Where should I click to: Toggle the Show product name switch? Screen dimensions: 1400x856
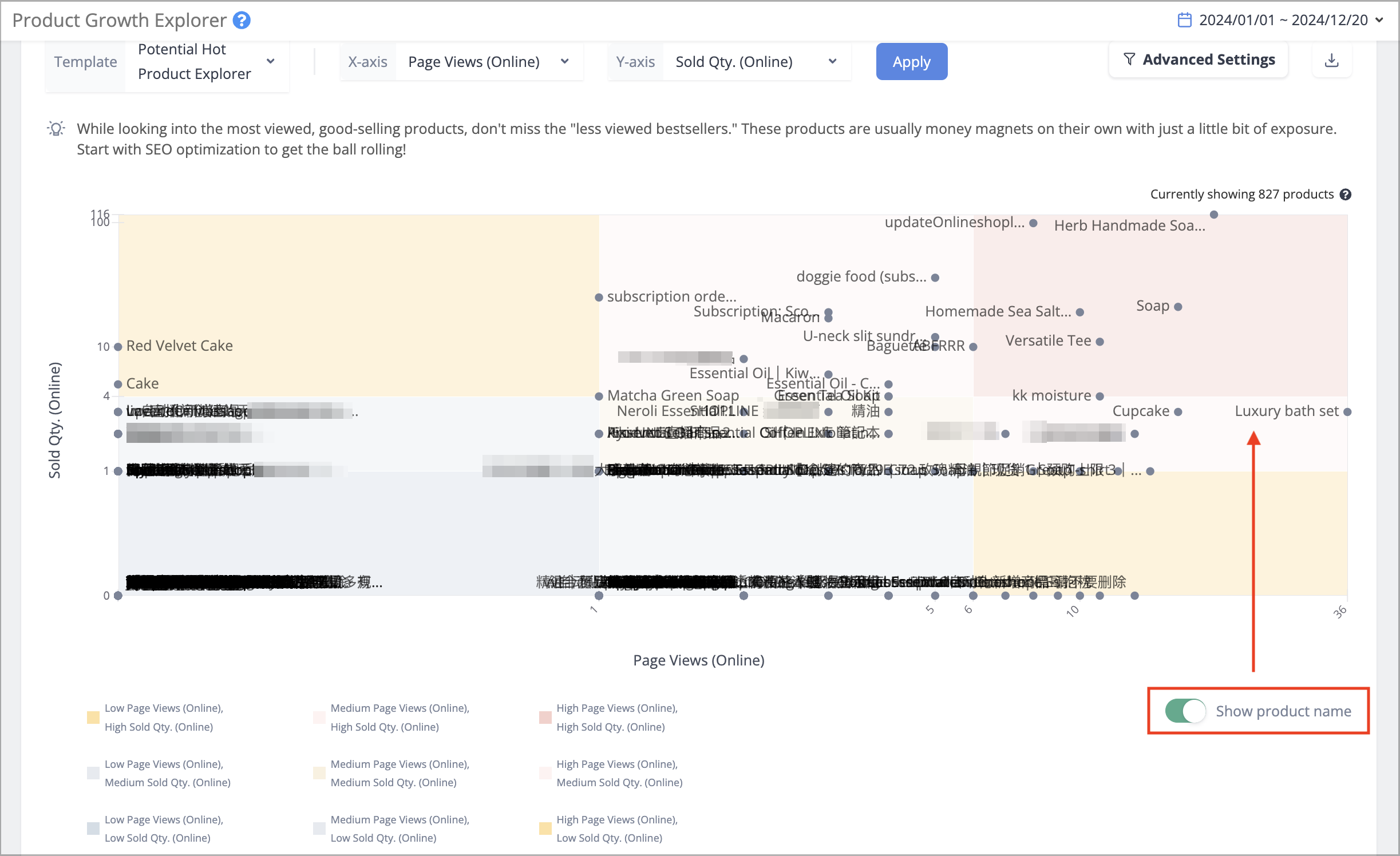(1185, 711)
